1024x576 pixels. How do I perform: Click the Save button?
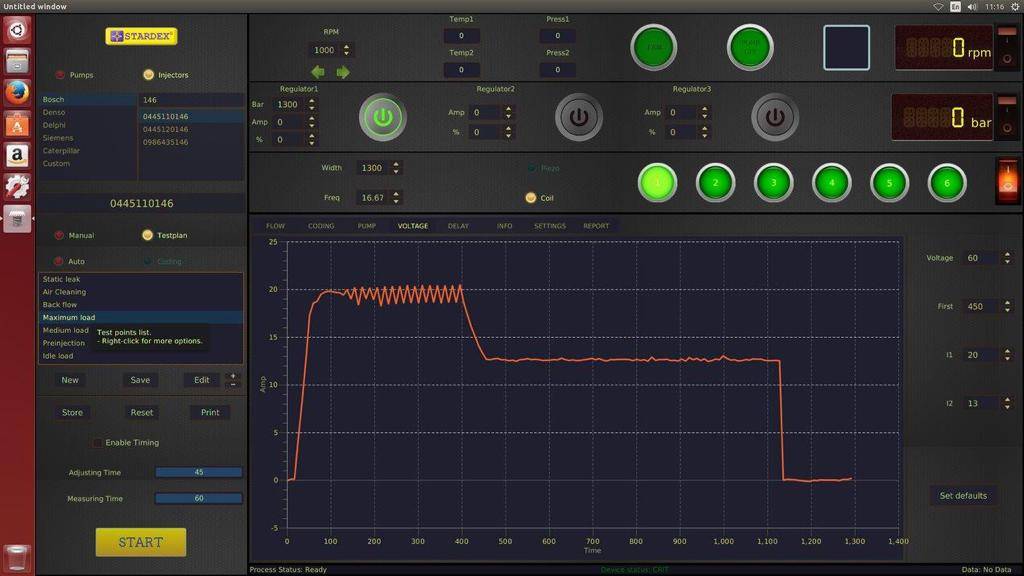click(140, 380)
